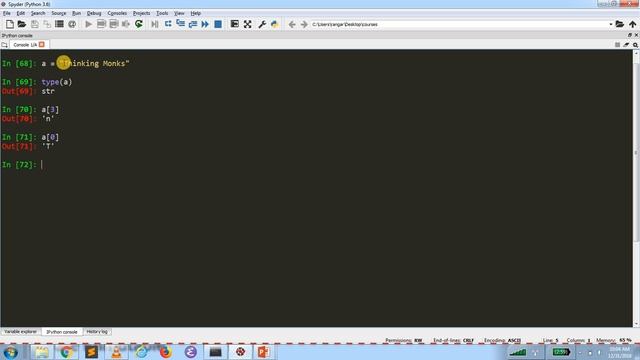Open the PYTHONPATH manager icon
Viewport: 640px width, 360px height.
(x=275, y=24)
